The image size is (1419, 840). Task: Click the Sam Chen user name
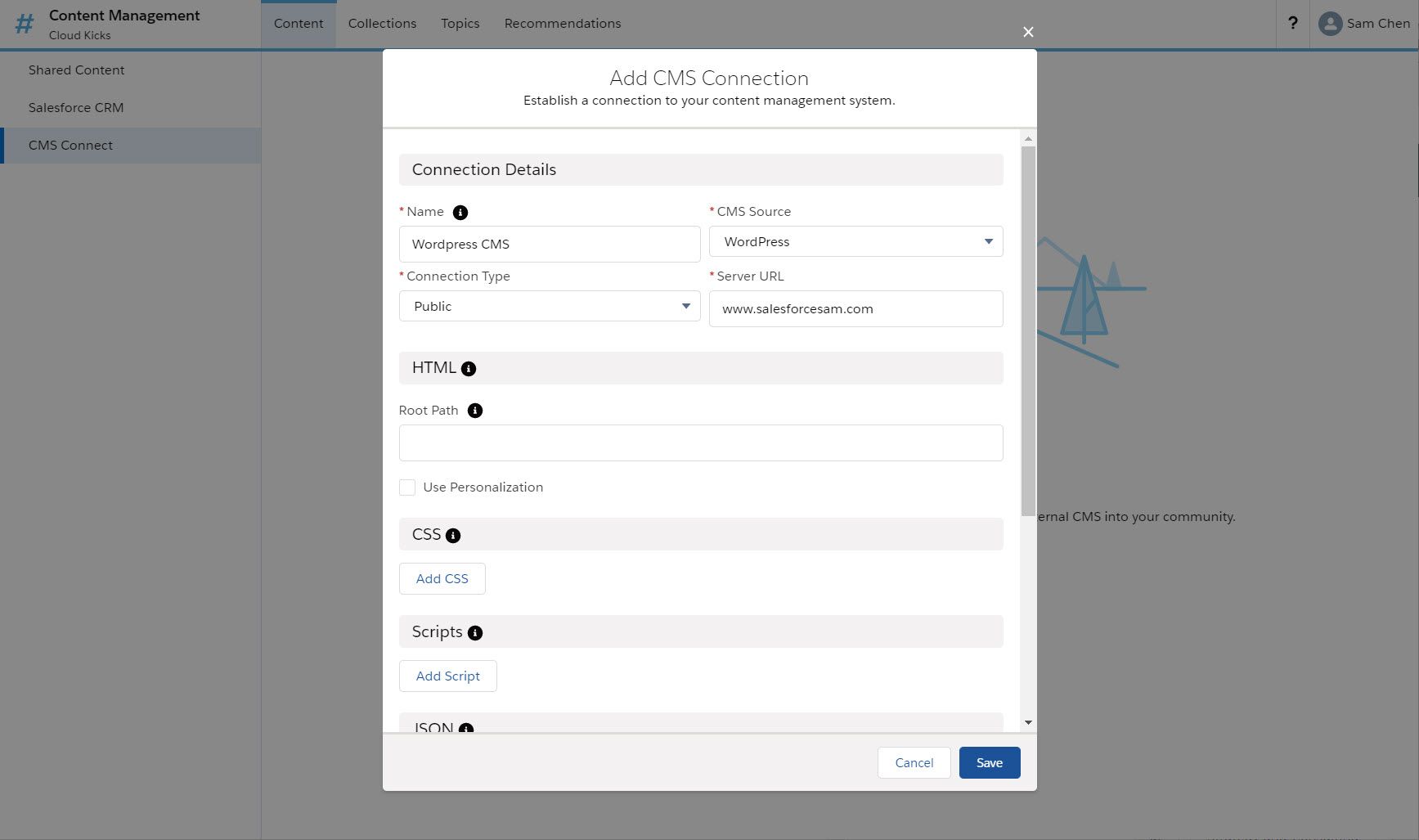tap(1378, 24)
